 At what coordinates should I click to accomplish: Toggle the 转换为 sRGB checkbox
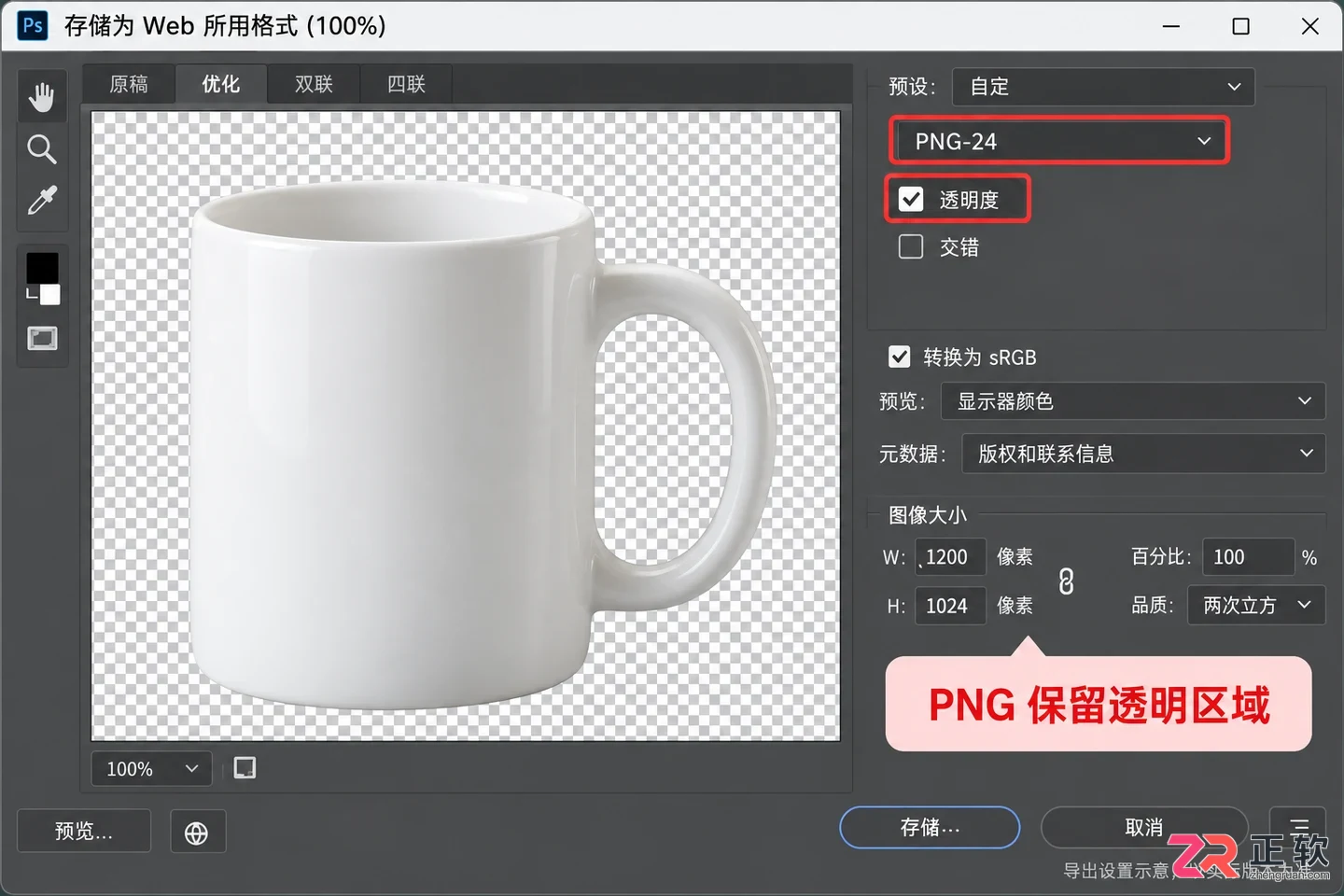tap(900, 357)
